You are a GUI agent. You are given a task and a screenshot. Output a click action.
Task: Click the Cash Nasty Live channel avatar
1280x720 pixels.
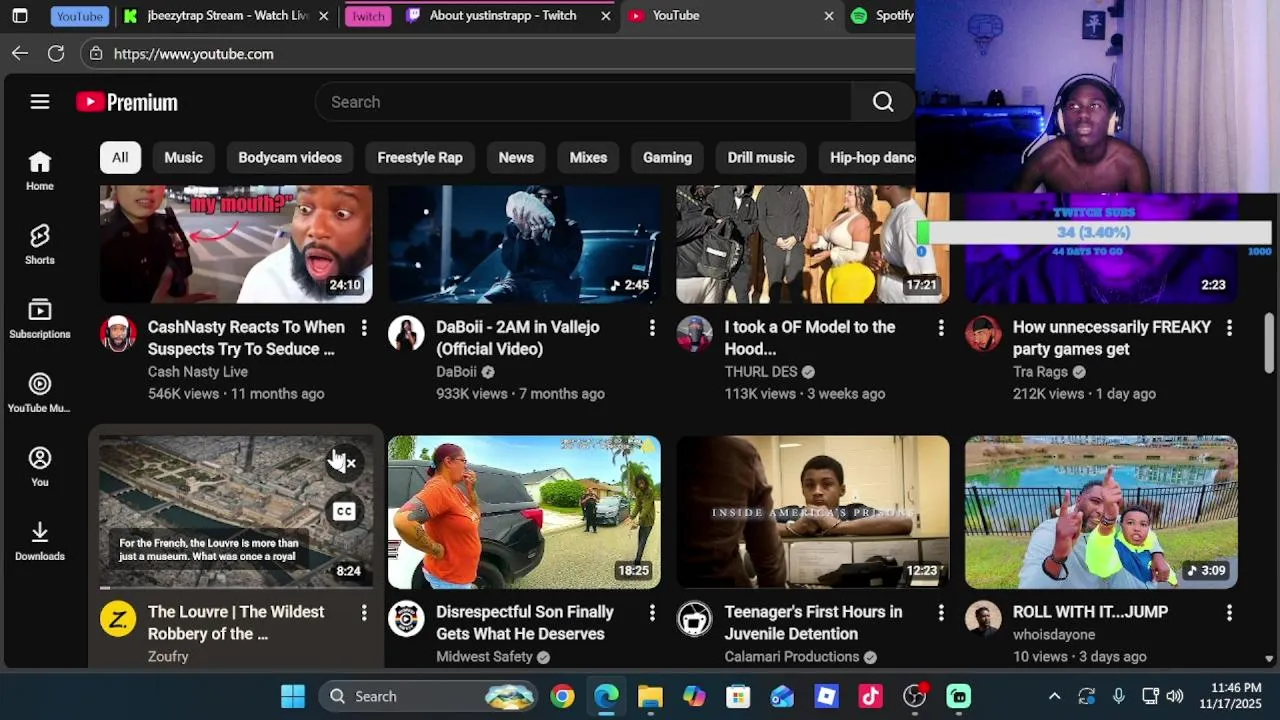(x=118, y=334)
